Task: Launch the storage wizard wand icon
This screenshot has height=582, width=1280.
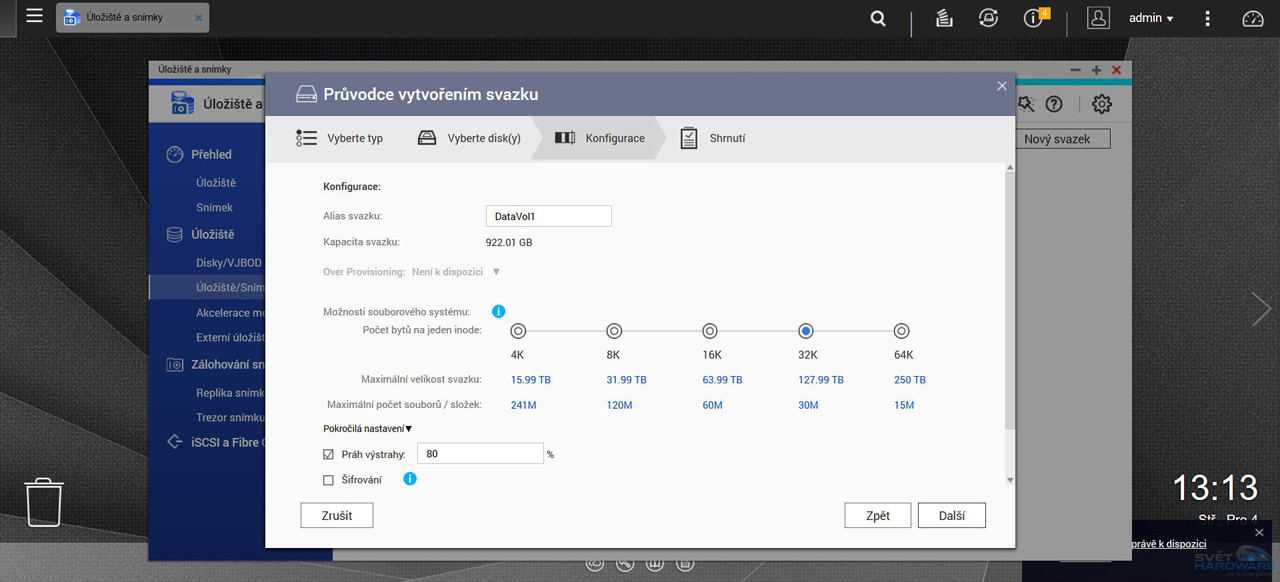Action: click(x=1025, y=103)
